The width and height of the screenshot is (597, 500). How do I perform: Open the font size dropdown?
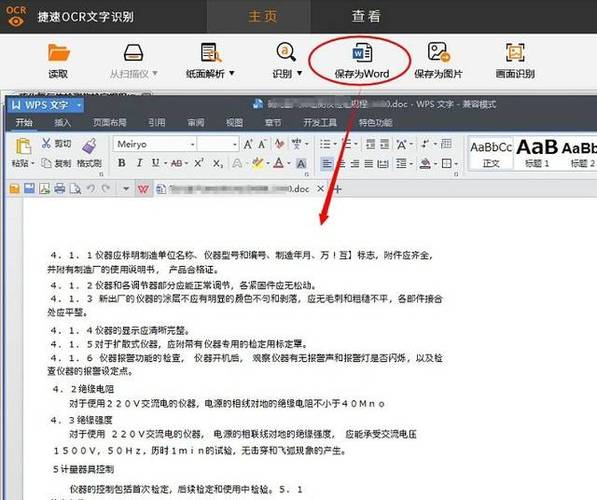(235, 144)
